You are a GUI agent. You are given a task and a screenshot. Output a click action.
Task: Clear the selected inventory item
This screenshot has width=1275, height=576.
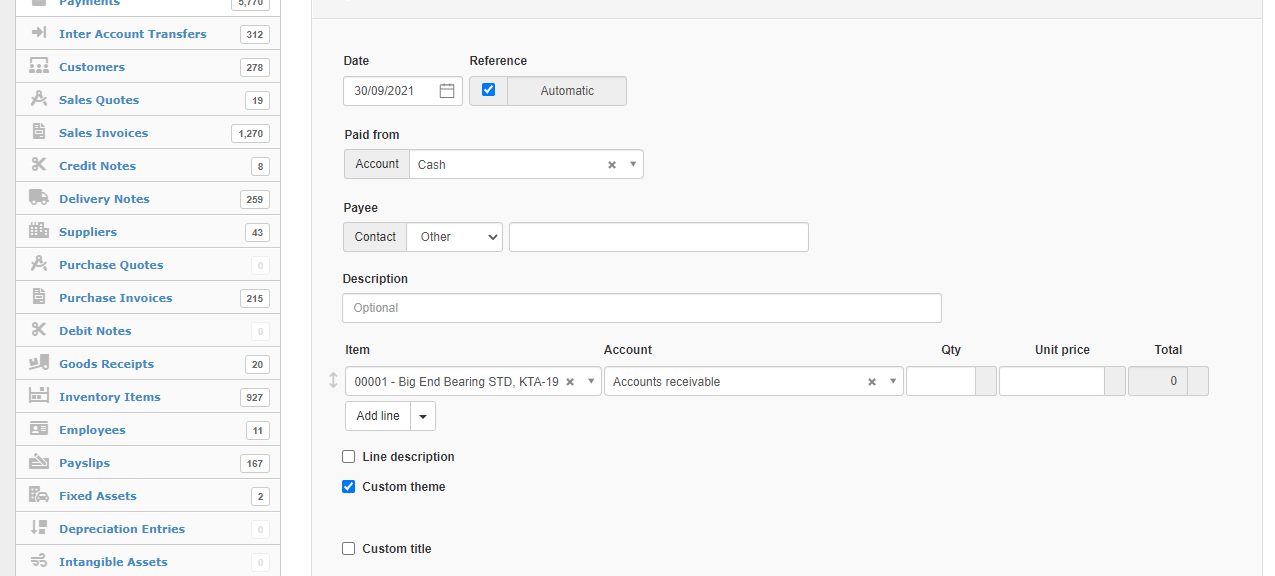570,382
